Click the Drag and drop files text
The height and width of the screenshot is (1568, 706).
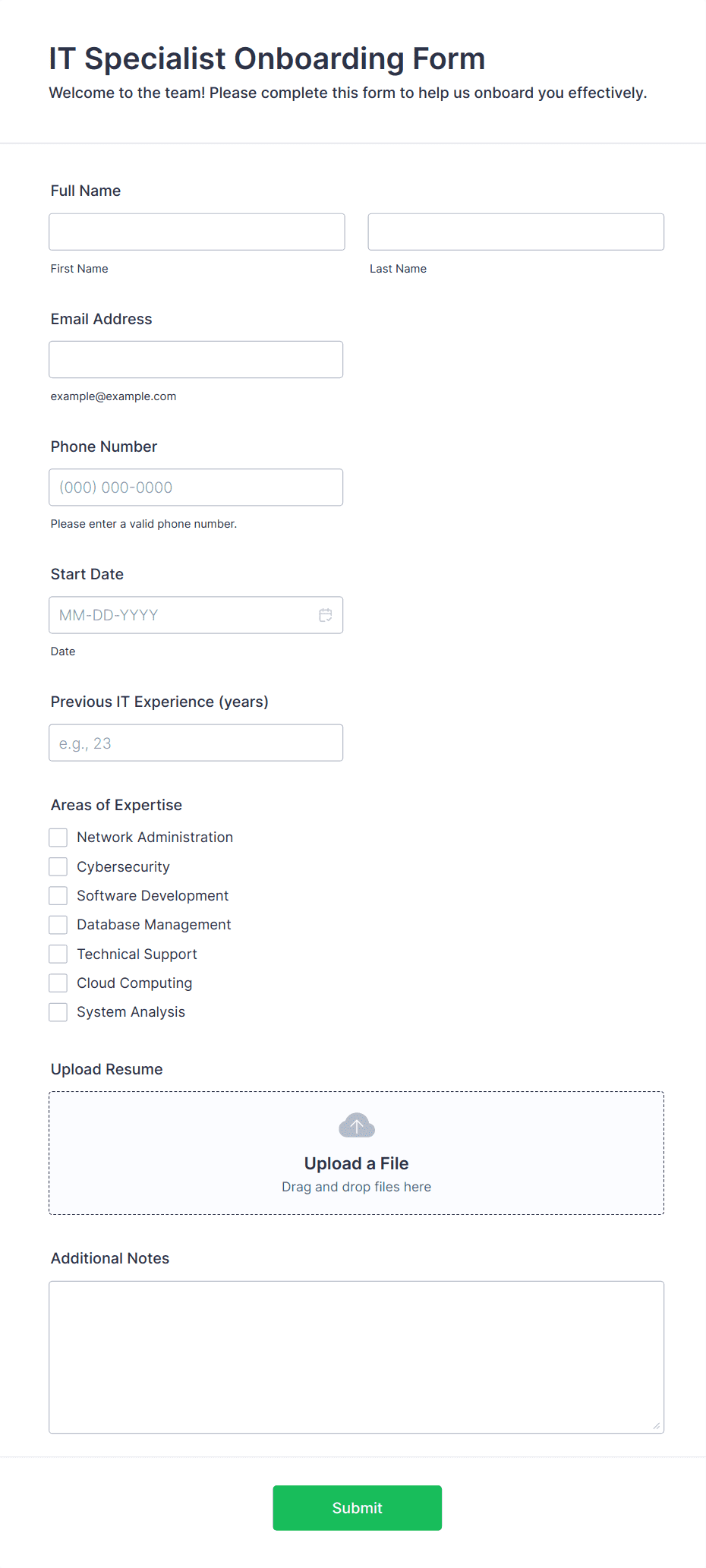click(356, 1187)
